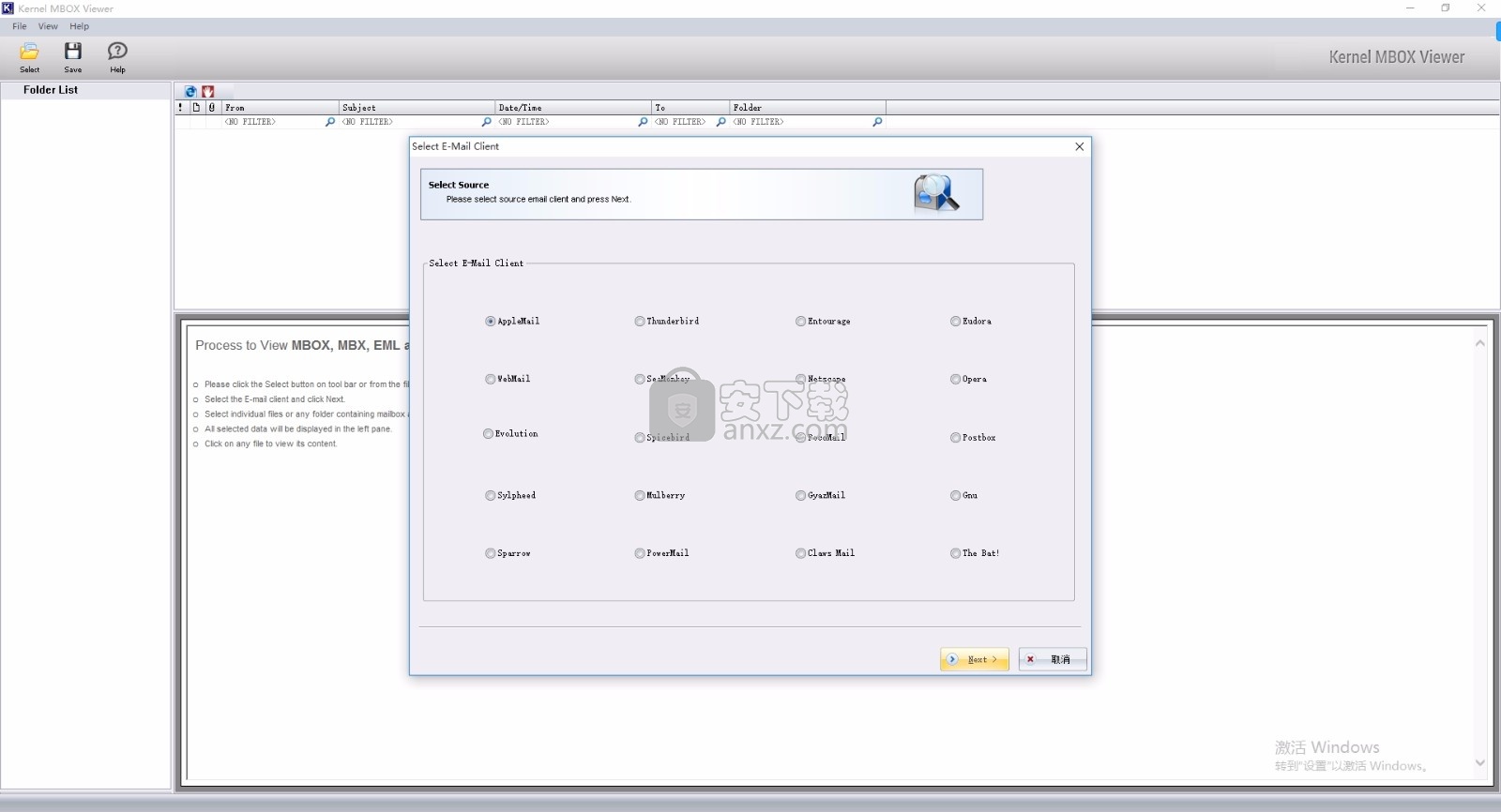Click the importance exclamation column header
1501x812 pixels.
coord(181,108)
